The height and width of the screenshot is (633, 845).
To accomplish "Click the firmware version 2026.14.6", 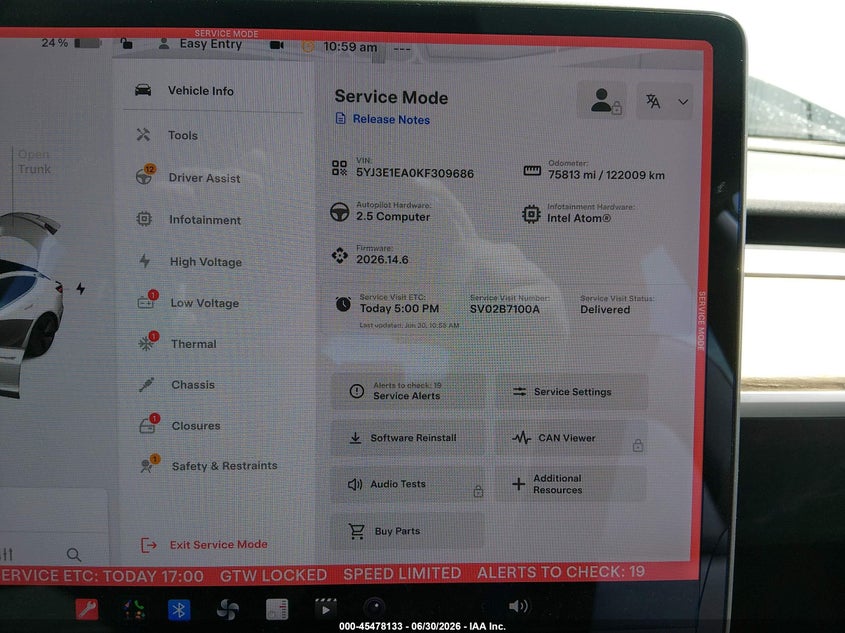I will click(382, 260).
